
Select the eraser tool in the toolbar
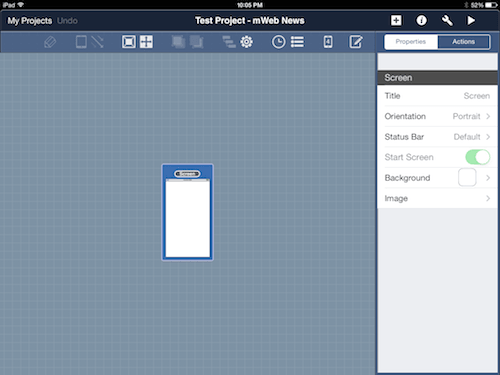(x=50, y=42)
